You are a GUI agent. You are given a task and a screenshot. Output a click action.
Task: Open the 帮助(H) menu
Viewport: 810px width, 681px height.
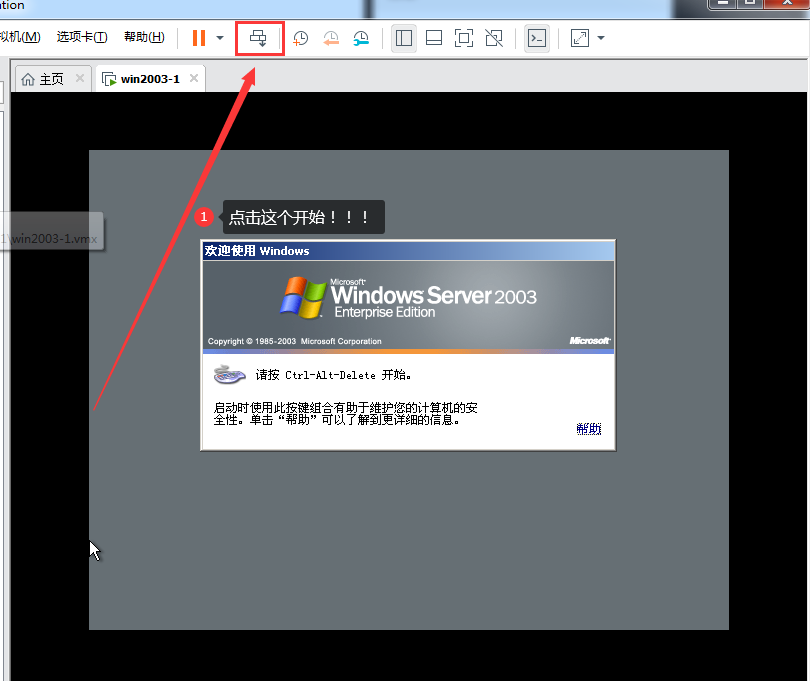(144, 37)
